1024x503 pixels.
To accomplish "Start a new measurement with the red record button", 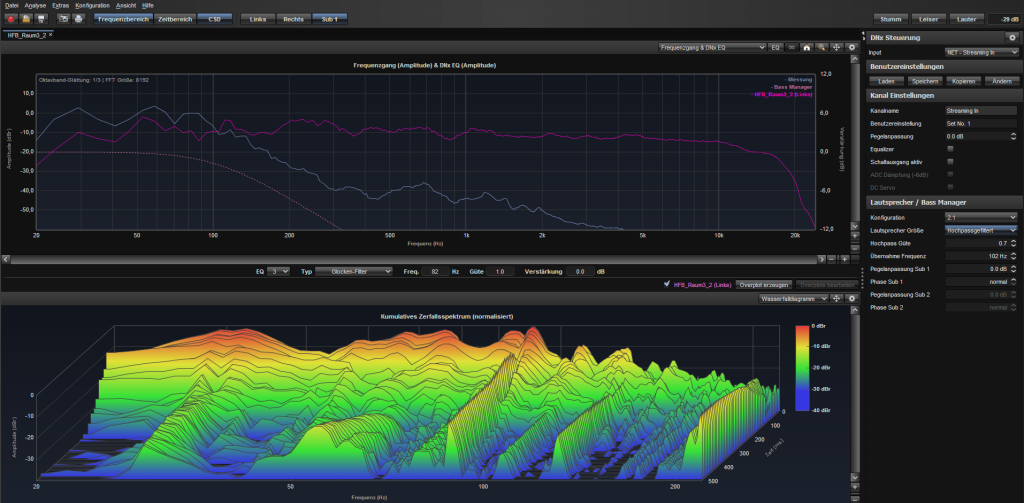I will (x=11, y=19).
